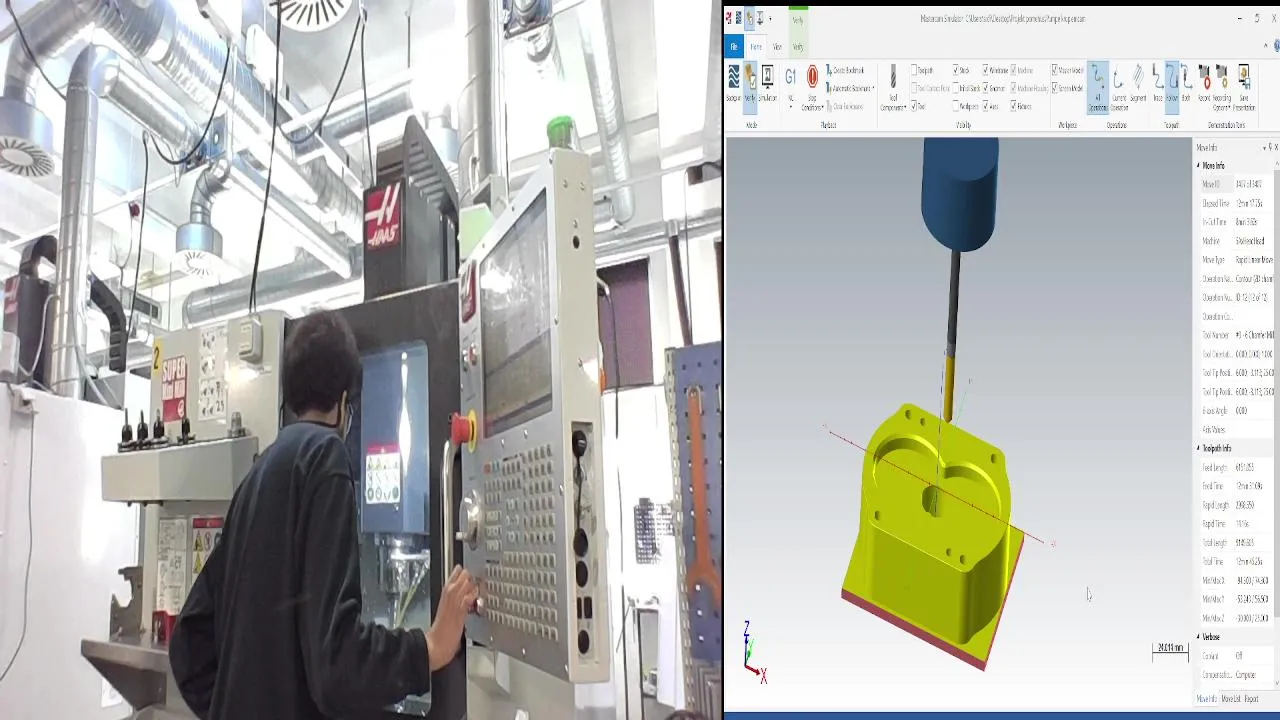Switch to Home ribbon tab
The image size is (1280, 720).
pos(756,47)
